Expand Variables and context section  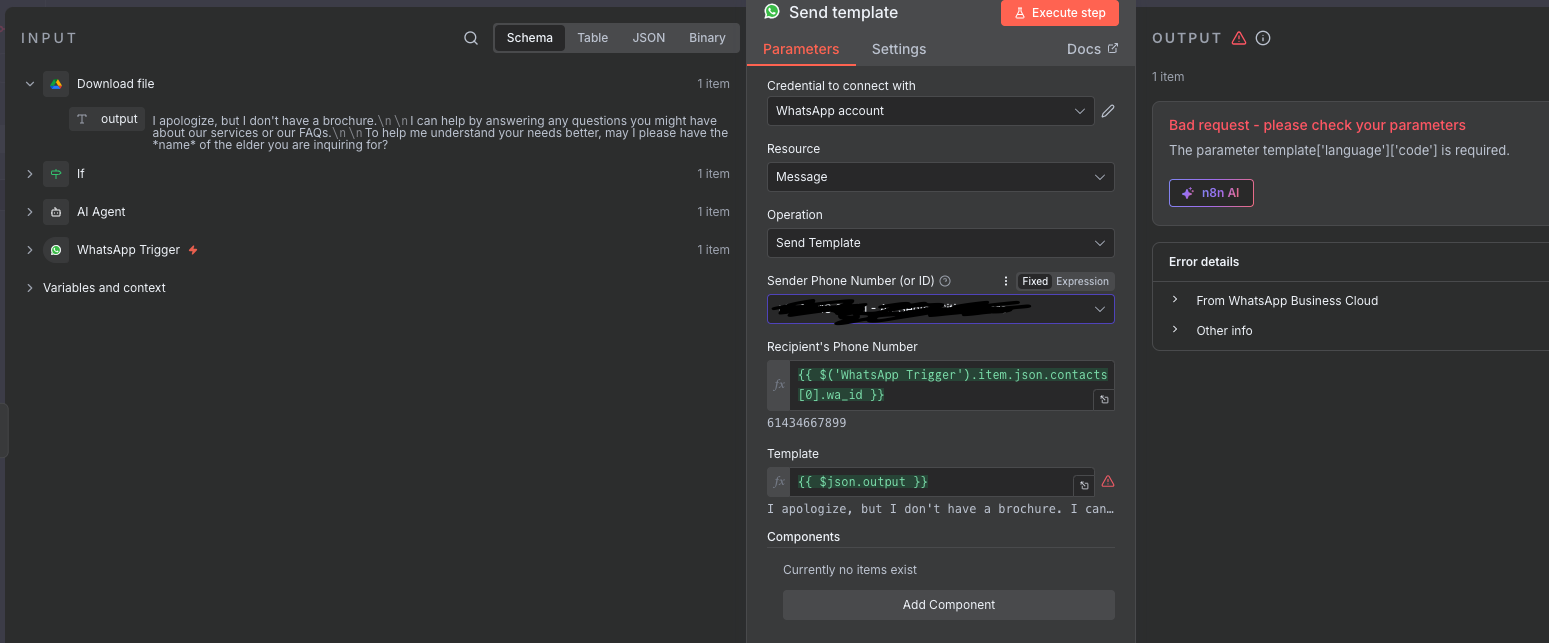point(104,288)
